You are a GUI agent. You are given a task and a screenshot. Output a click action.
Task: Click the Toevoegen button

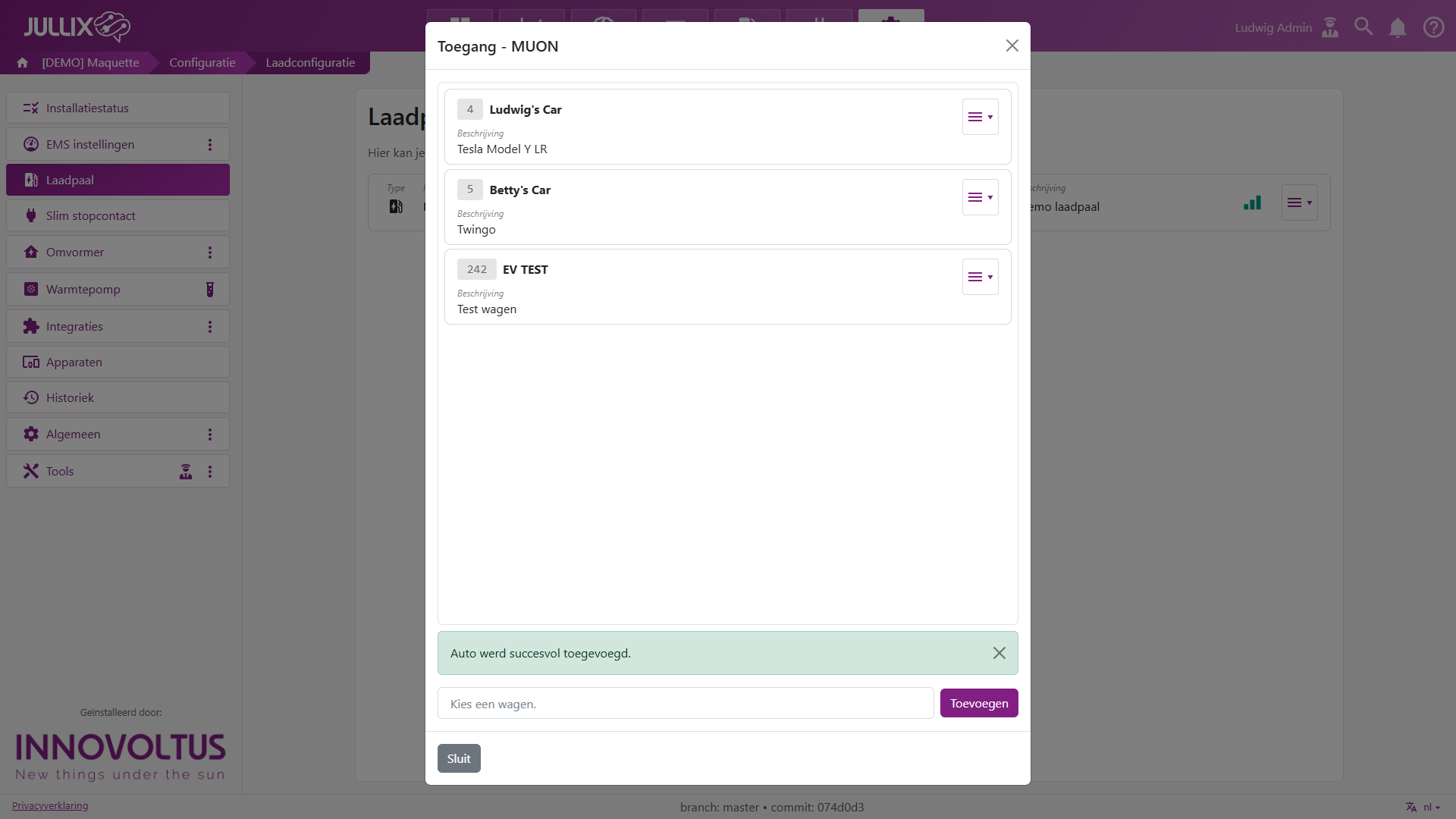pos(978,704)
